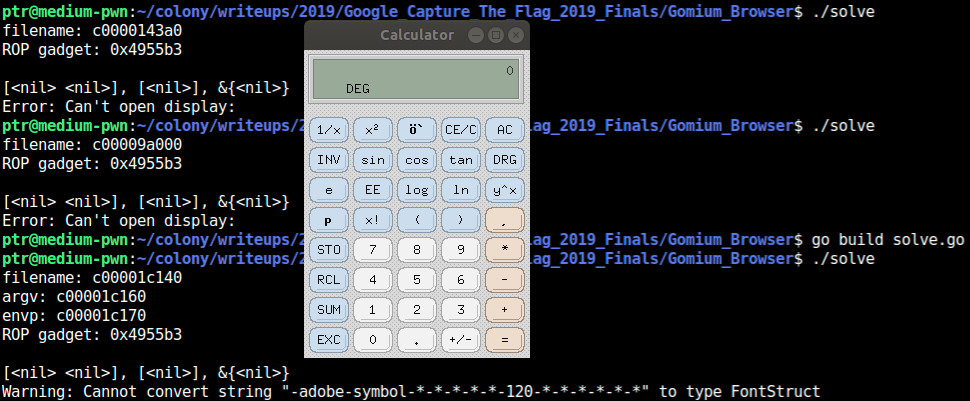Click the 'go build solve.go' command
This screenshot has width=970, height=401.
tap(888, 240)
